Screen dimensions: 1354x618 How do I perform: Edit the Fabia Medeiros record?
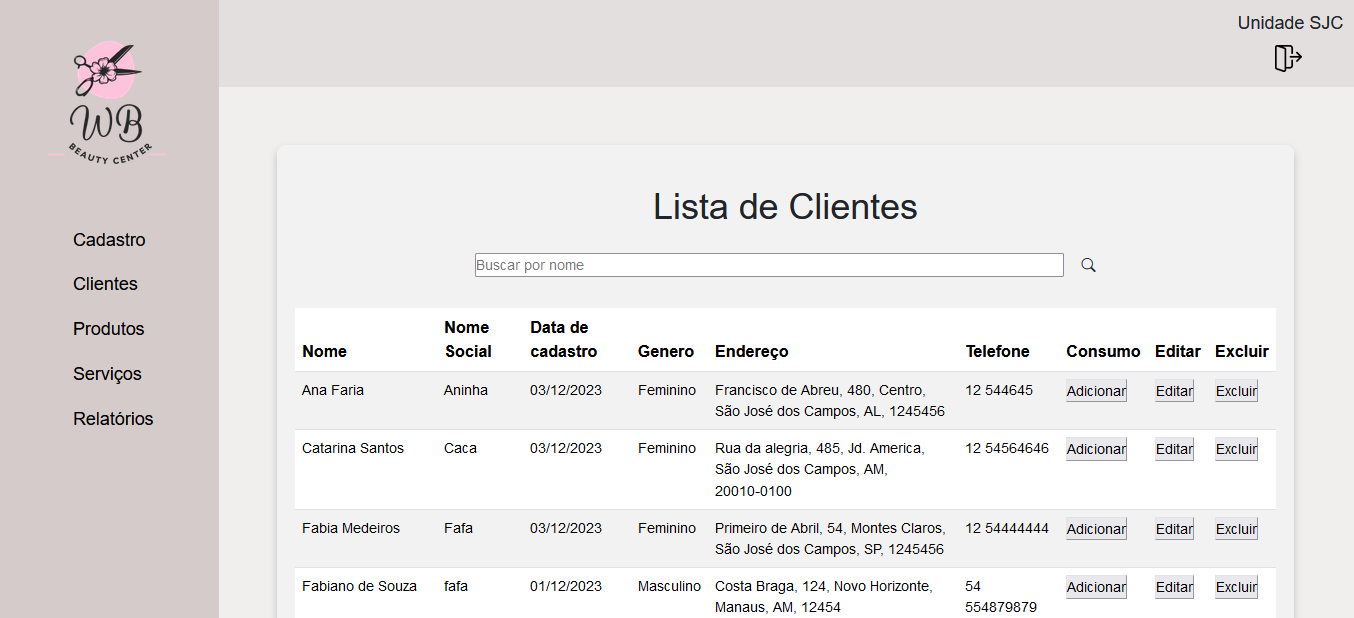1174,529
